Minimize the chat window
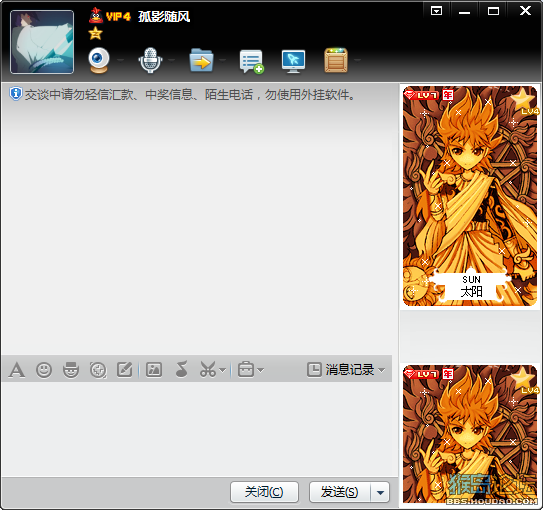The image size is (543, 510). pyautogui.click(x=464, y=11)
